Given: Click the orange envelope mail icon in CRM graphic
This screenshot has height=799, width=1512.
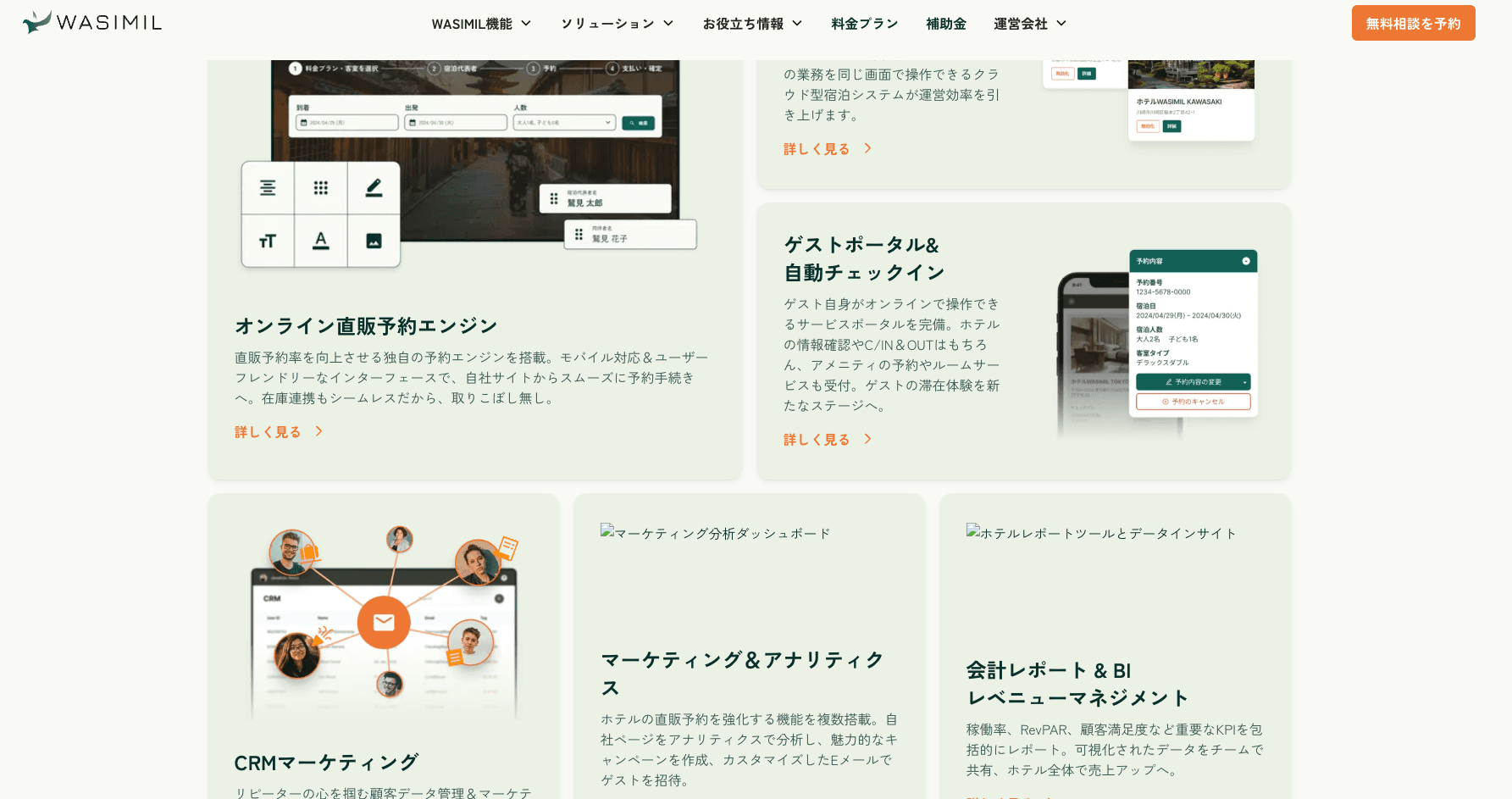Looking at the screenshot, I should [384, 623].
